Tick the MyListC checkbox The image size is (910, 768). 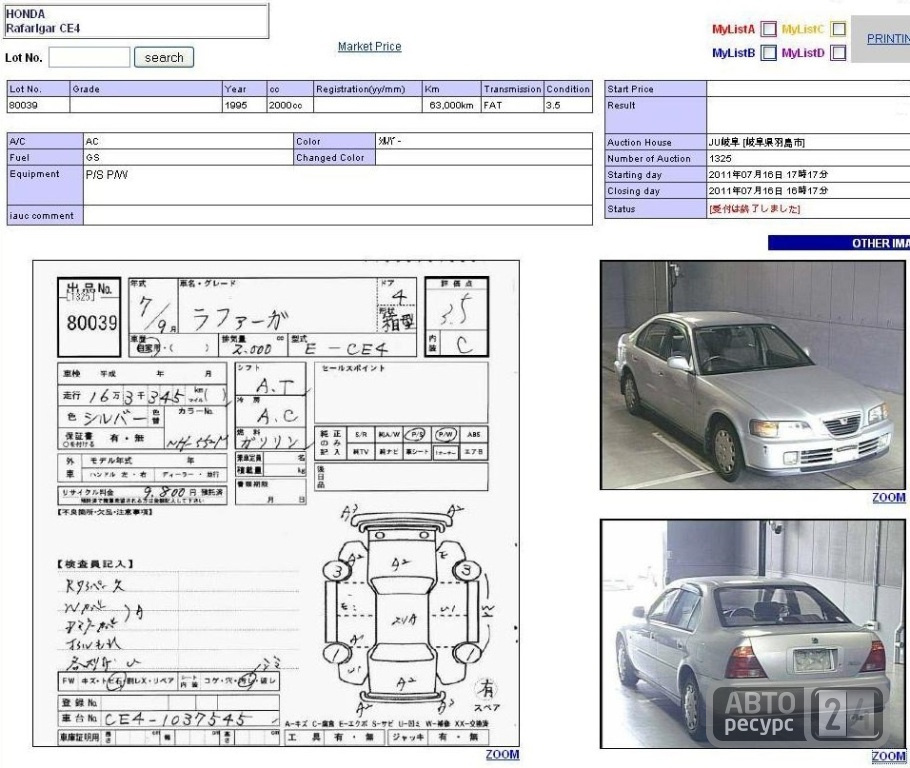click(838, 29)
